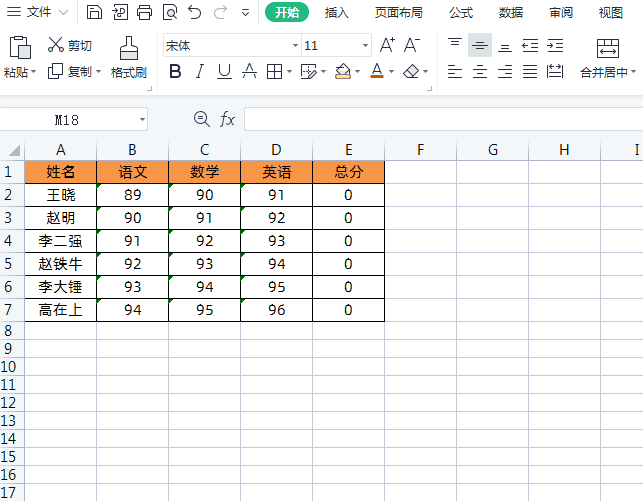The image size is (643, 501).
Task: Align text to top icon
Action: 455,45
